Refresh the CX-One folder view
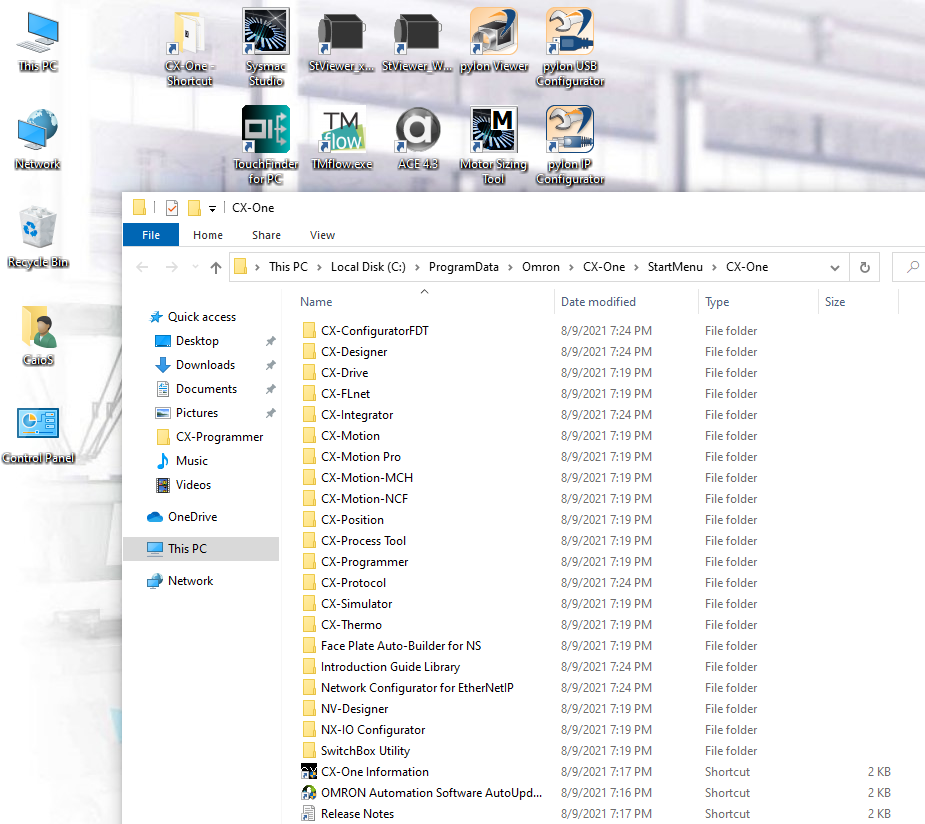The width and height of the screenshot is (925, 824). click(x=865, y=267)
